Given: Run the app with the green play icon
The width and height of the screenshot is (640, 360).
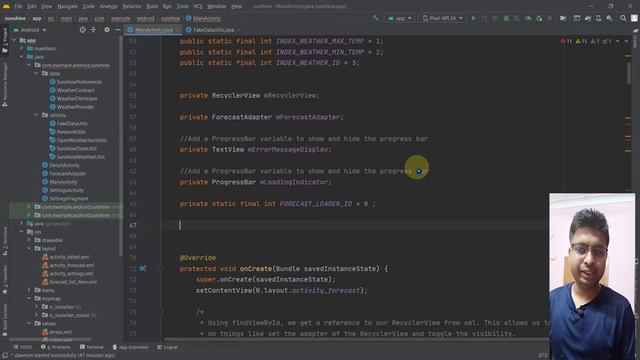Looking at the screenshot, I should (473, 18).
